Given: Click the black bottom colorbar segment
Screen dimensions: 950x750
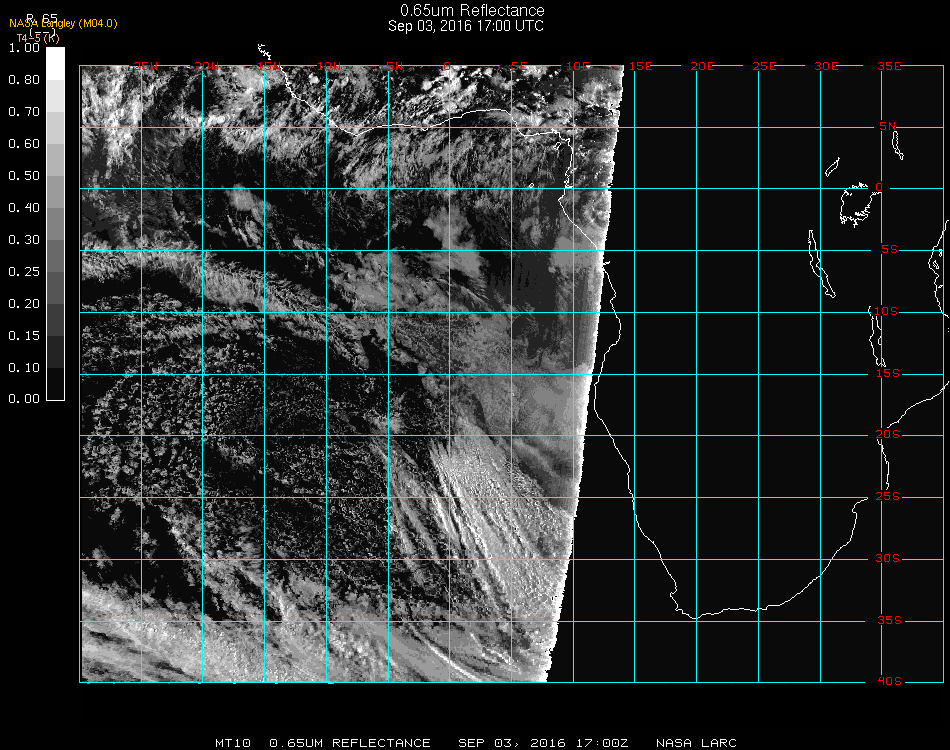Looking at the screenshot, I should 55,383.
